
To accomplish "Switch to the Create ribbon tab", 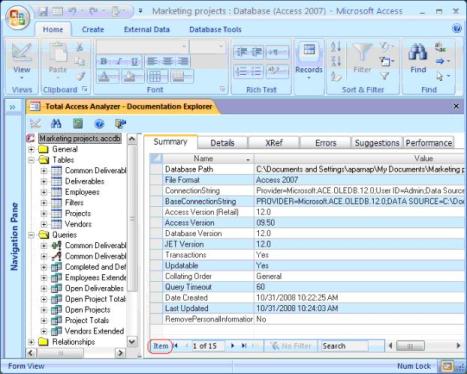I will point(93,29).
